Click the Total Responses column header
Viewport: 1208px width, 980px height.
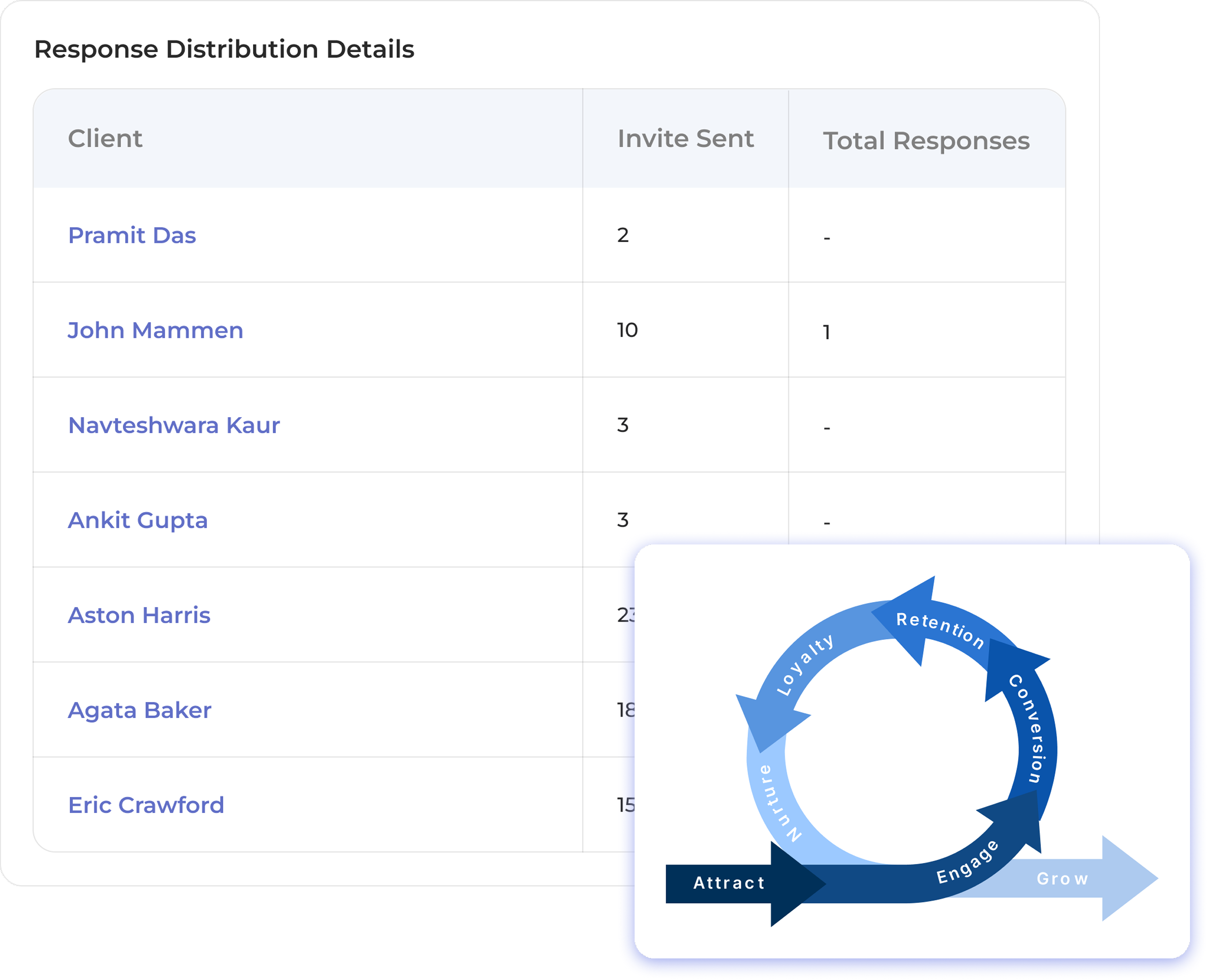926,141
